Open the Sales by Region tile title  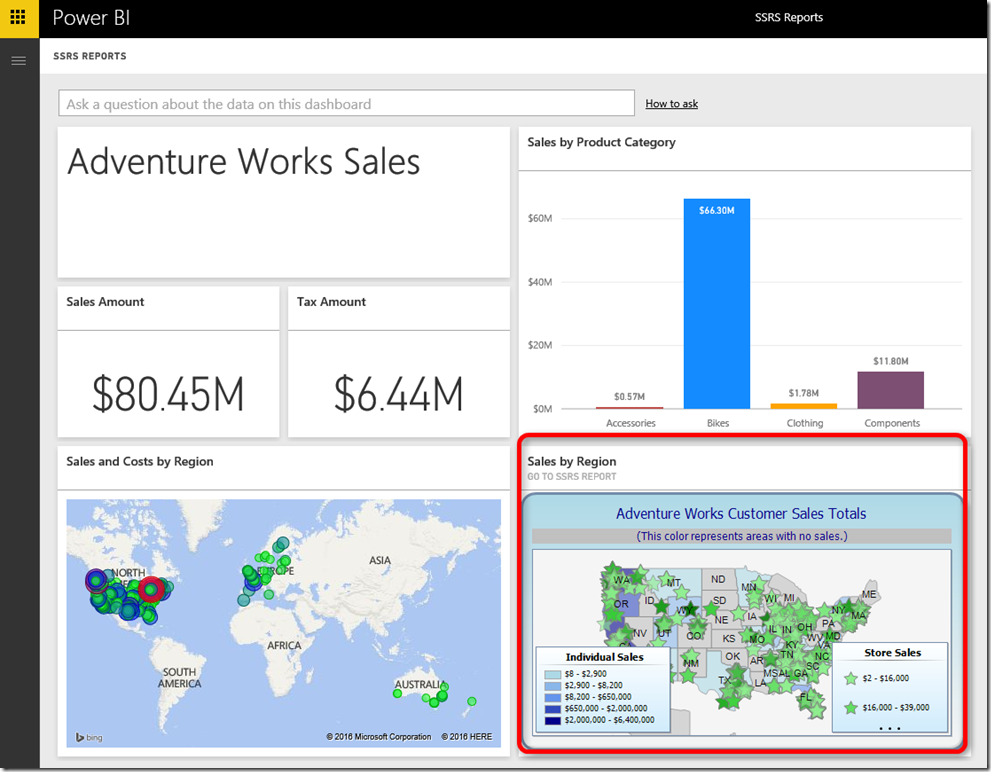click(x=571, y=462)
